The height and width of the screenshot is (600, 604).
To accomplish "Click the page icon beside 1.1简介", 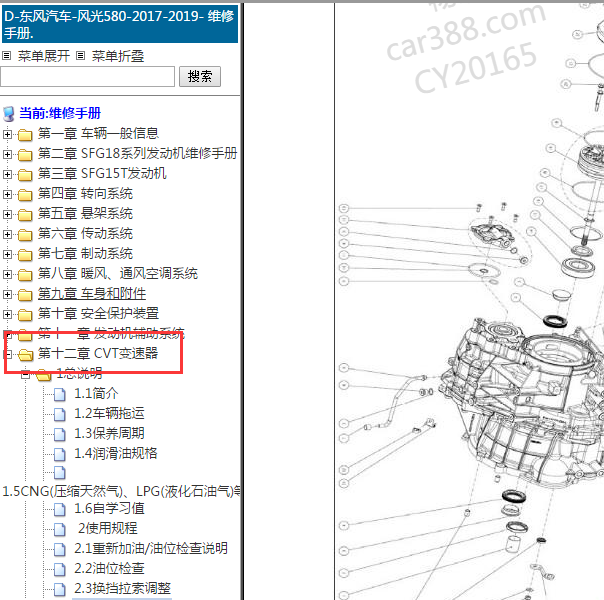I will (x=59, y=394).
